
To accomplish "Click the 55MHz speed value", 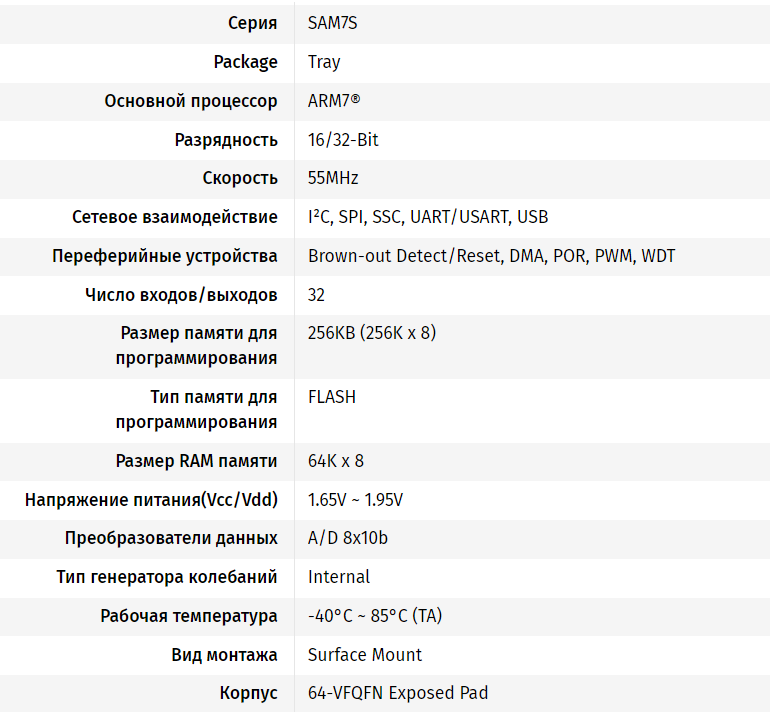I will (x=333, y=178).
